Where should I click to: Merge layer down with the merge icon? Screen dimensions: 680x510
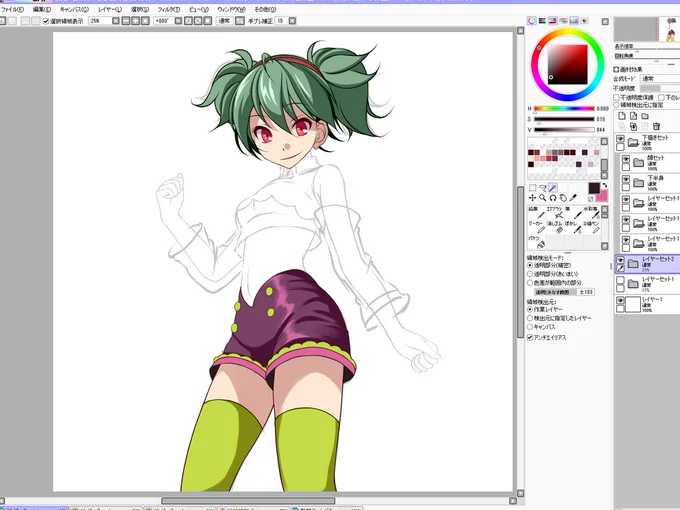tap(633, 126)
